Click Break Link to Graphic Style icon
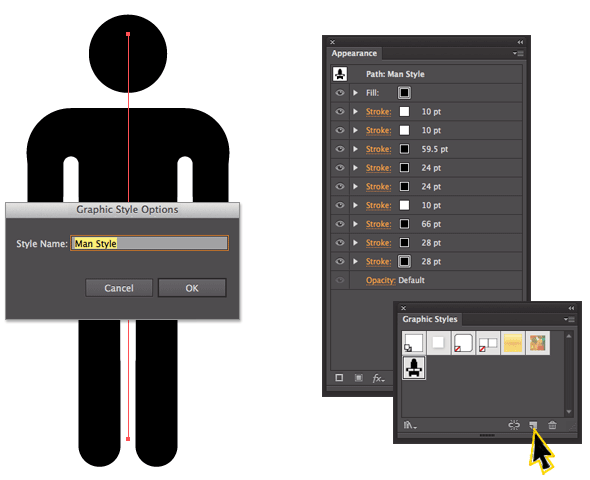This screenshot has height=480, width=590. pos(514,425)
